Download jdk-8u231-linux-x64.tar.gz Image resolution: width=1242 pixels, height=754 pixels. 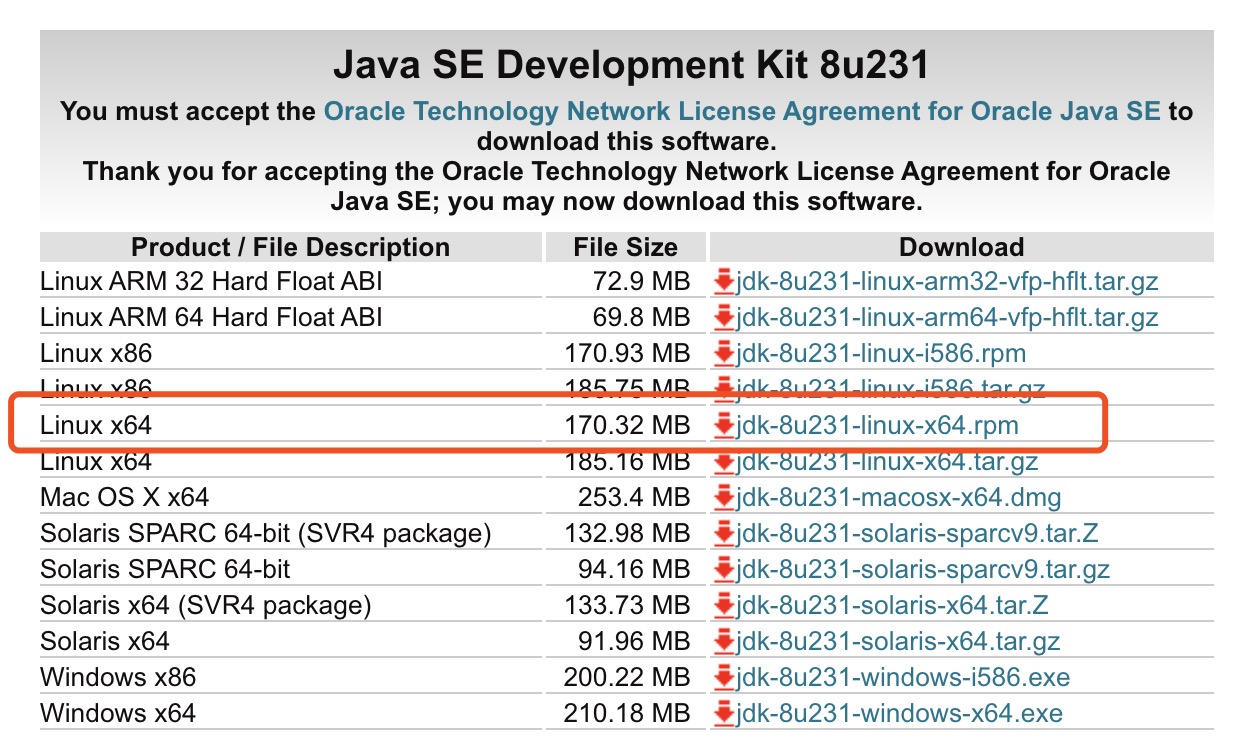[x=887, y=462]
